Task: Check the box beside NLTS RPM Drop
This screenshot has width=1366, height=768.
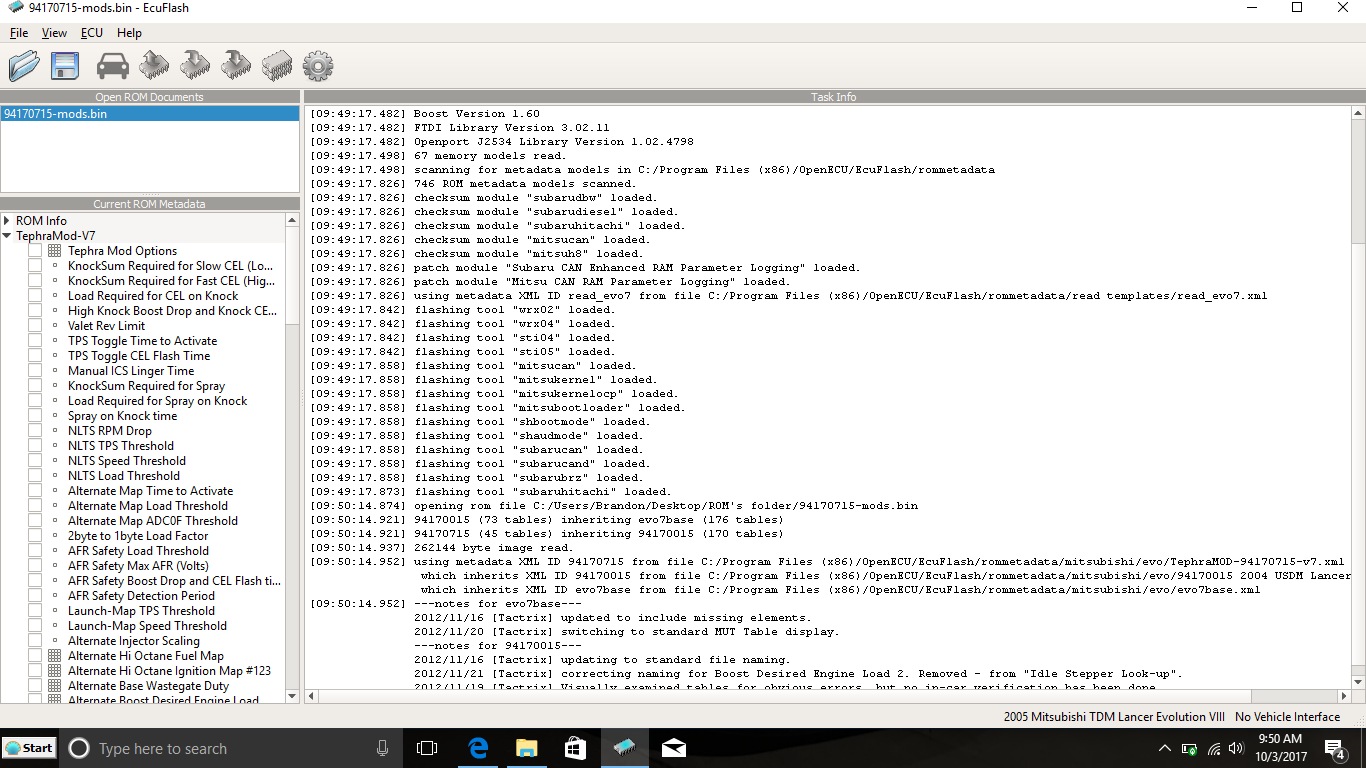Action: coord(35,431)
